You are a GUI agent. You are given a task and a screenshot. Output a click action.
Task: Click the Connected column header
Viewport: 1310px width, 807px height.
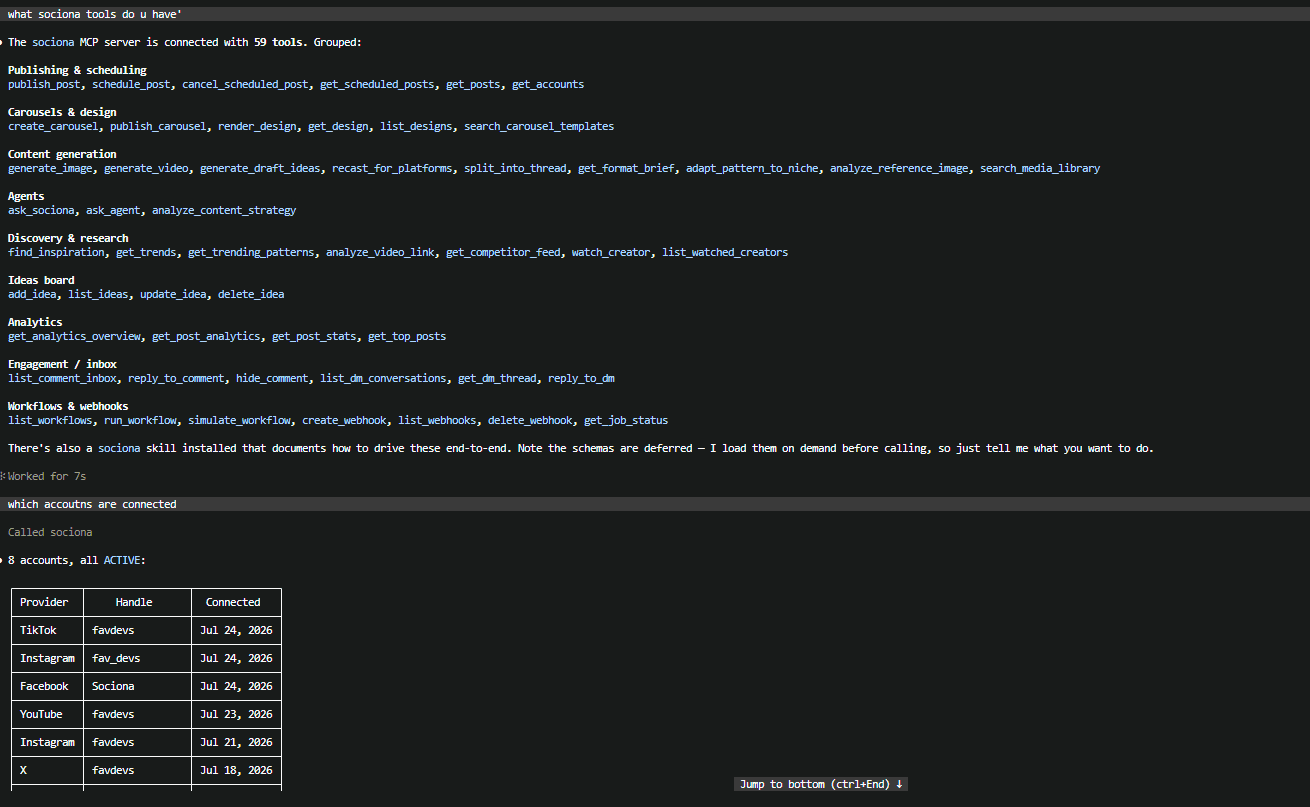tap(236, 602)
